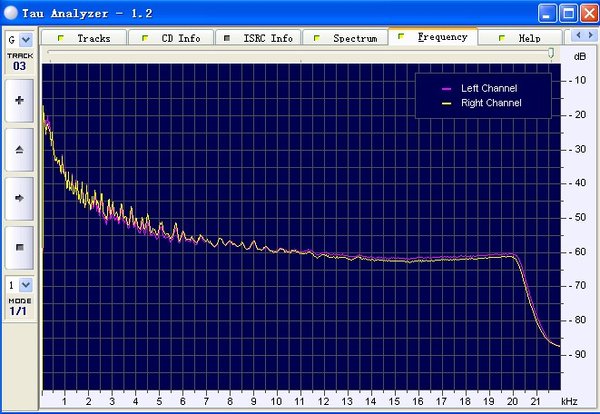Click the eject button
600x414 pixels.
pyautogui.click(x=20, y=150)
